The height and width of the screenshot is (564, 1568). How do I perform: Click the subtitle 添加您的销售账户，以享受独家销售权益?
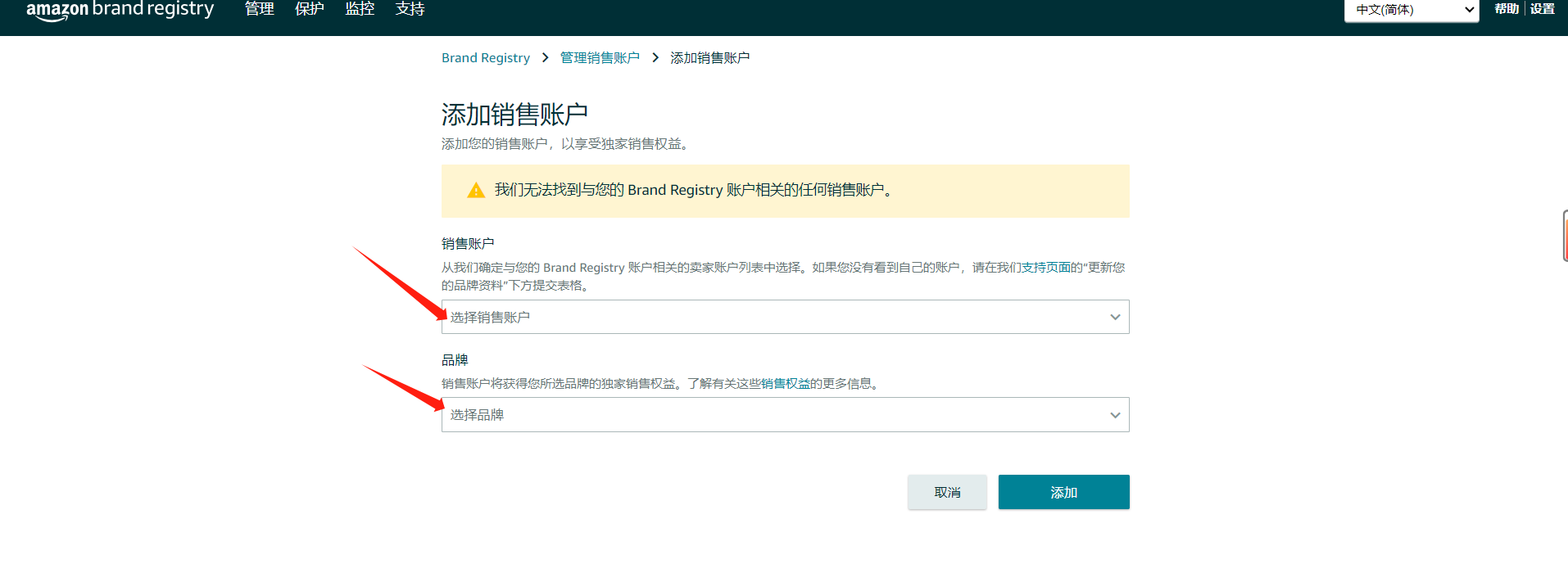point(566,144)
